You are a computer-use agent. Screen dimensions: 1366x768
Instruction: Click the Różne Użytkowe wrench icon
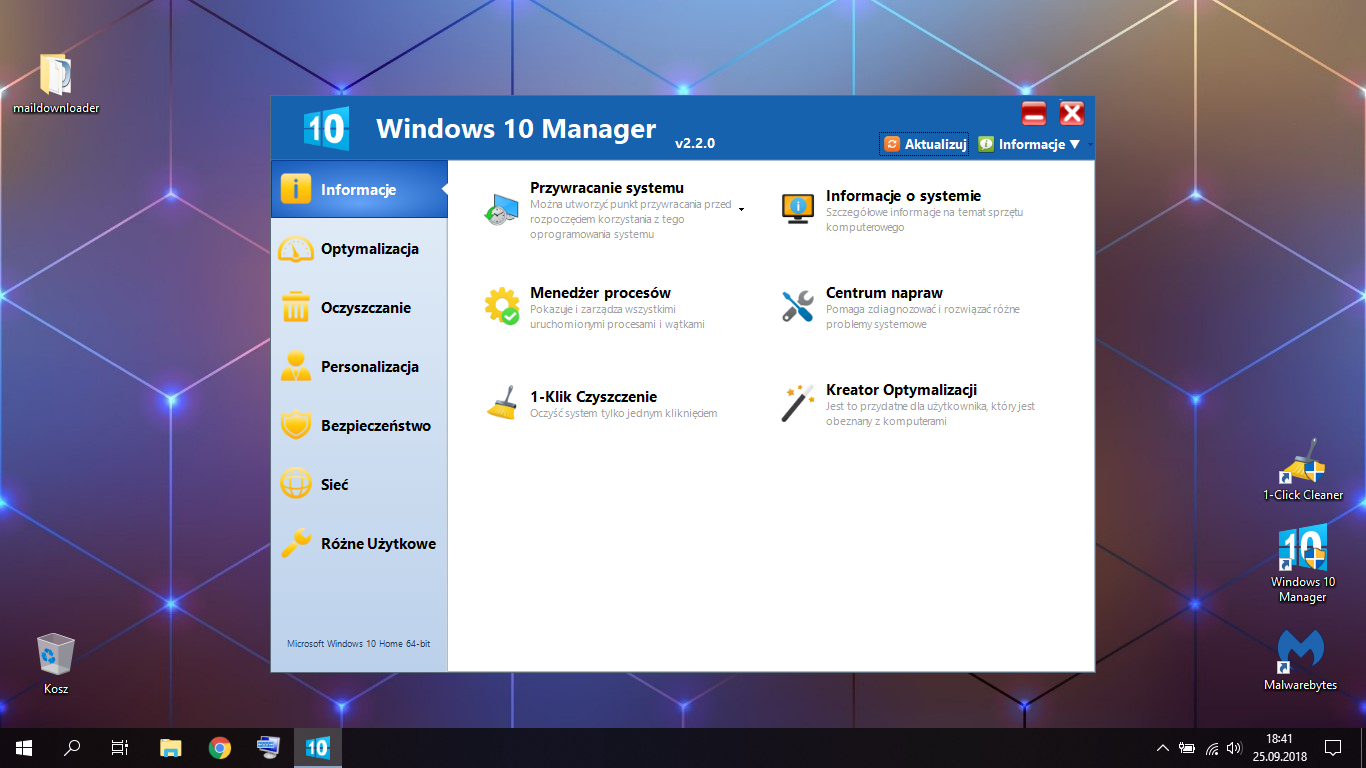coord(296,543)
